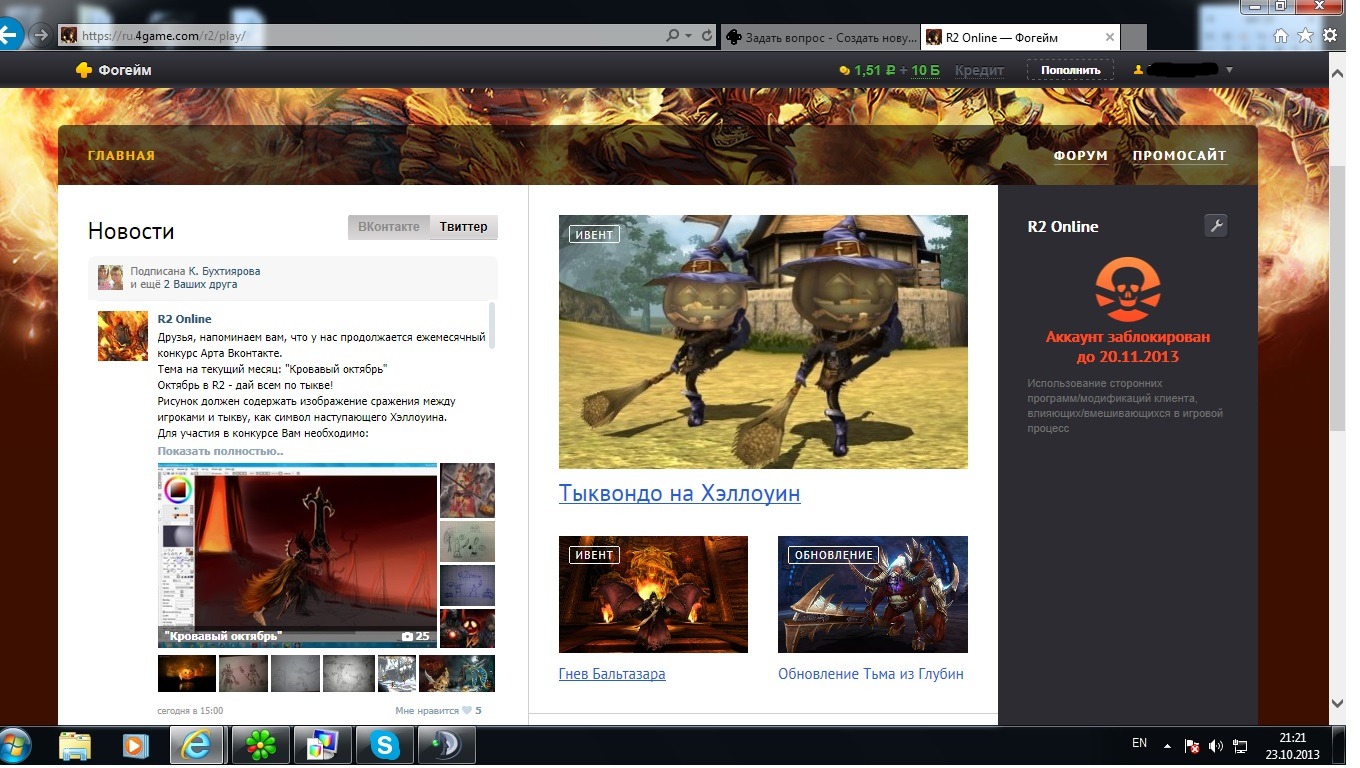Open the address bar autocomplete dropdown arrow
The width and height of the screenshot is (1360, 768).
689,35
